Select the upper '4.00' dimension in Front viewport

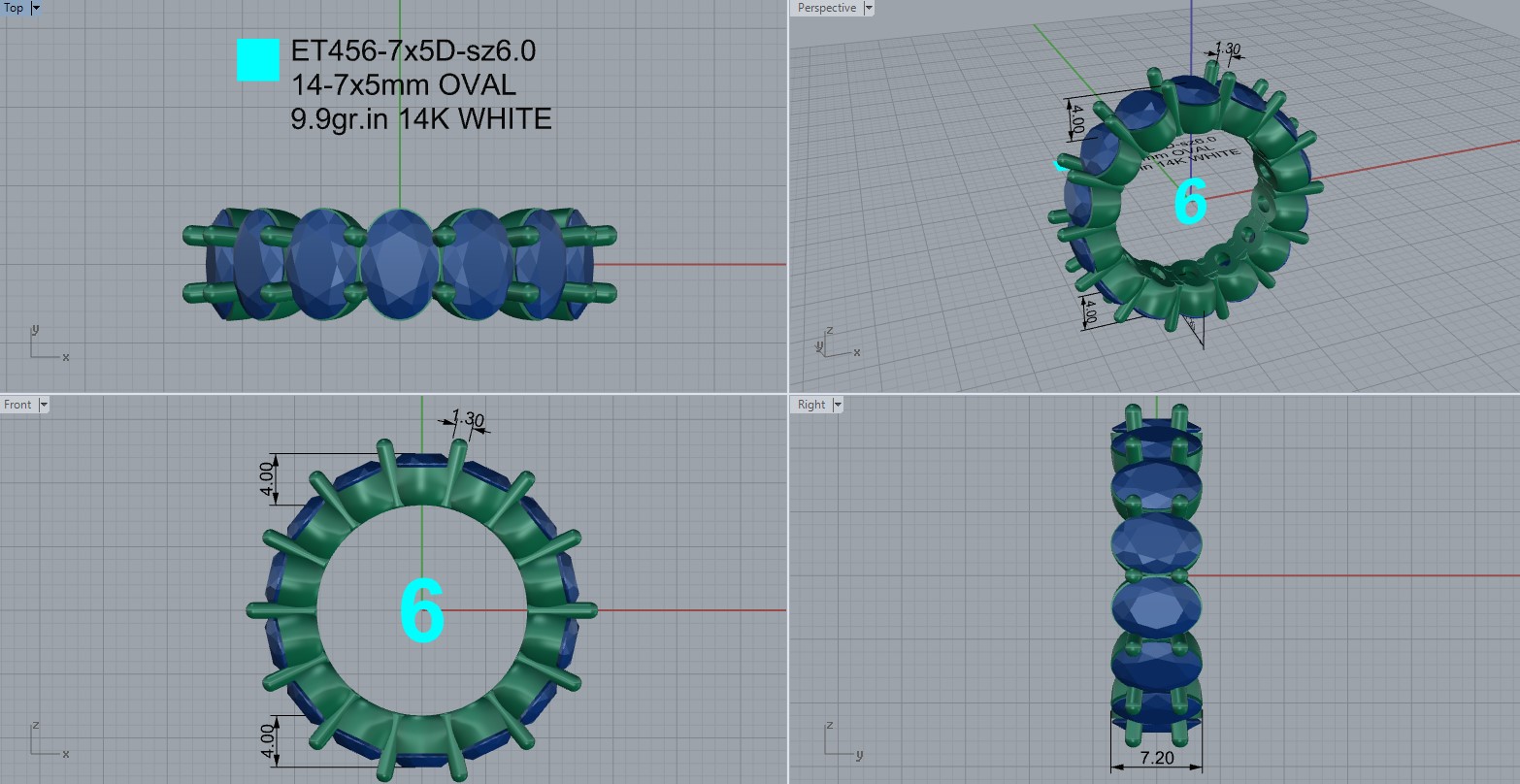267,479
